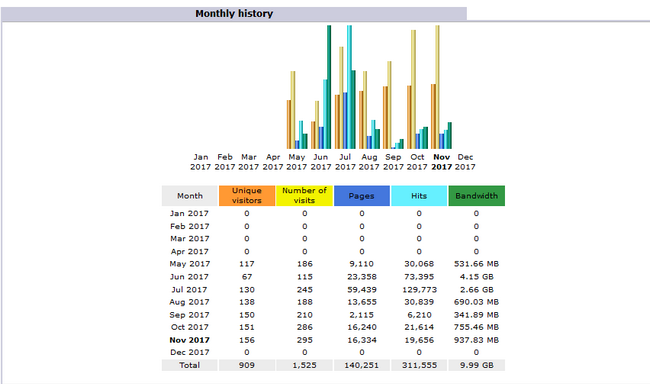The width and height of the screenshot is (650, 384).
Task: Click Oct 2017 label under chart
Action: (417, 162)
